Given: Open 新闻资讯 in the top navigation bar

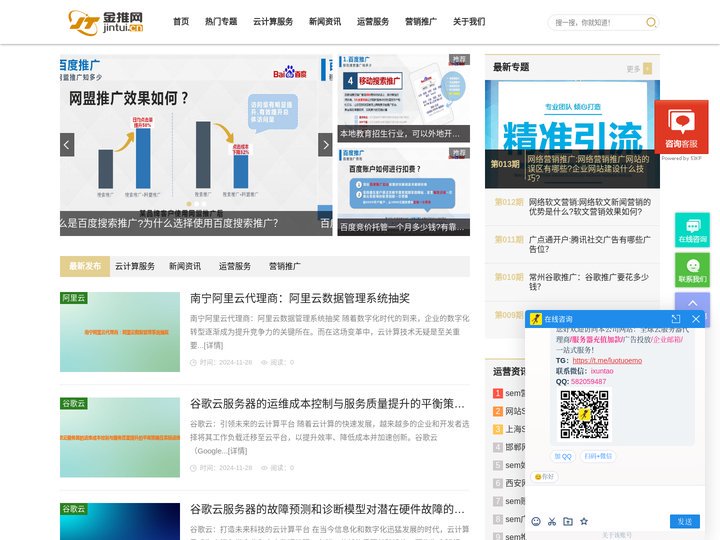Looking at the screenshot, I should 325,22.
